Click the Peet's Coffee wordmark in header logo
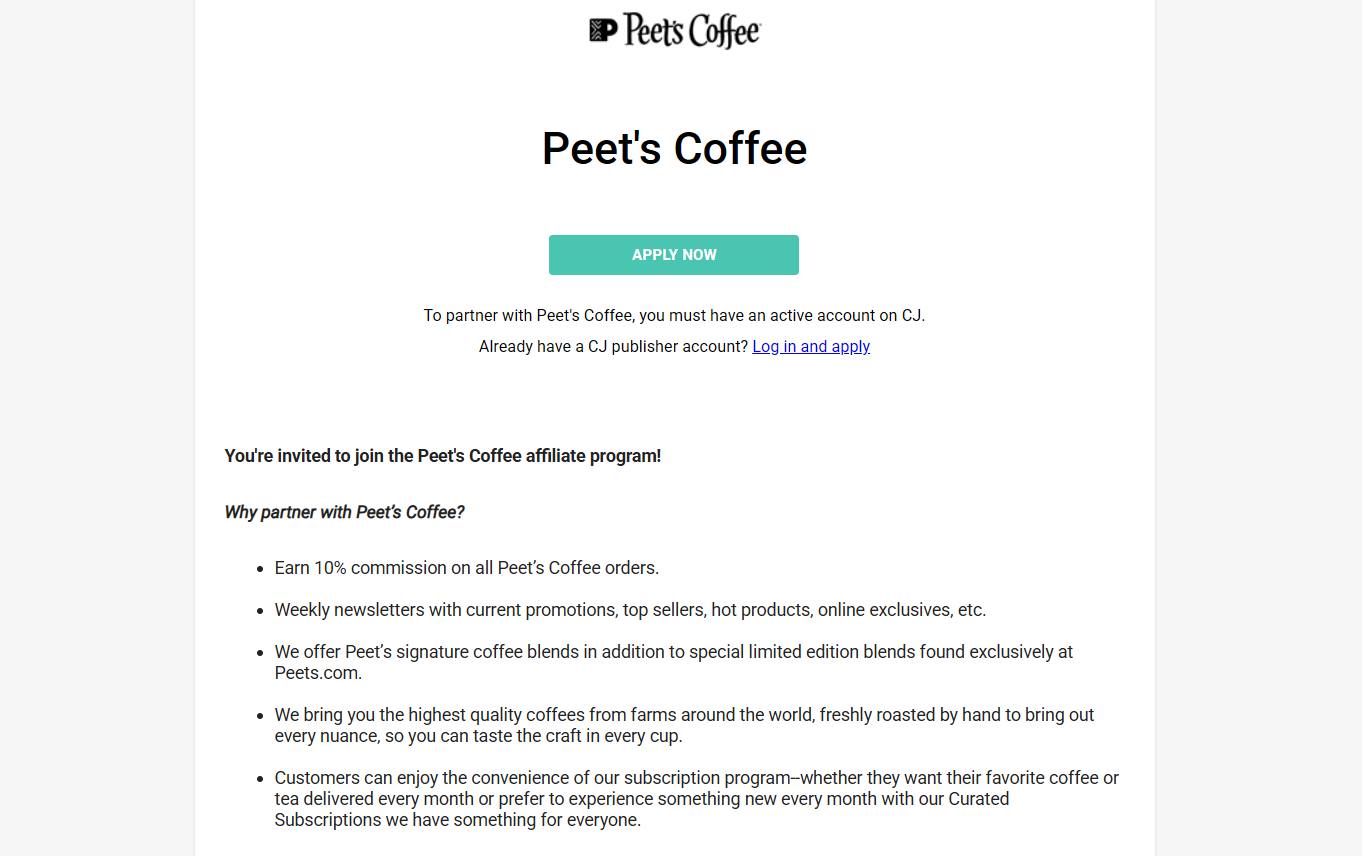The image size is (1362, 856). (692, 30)
